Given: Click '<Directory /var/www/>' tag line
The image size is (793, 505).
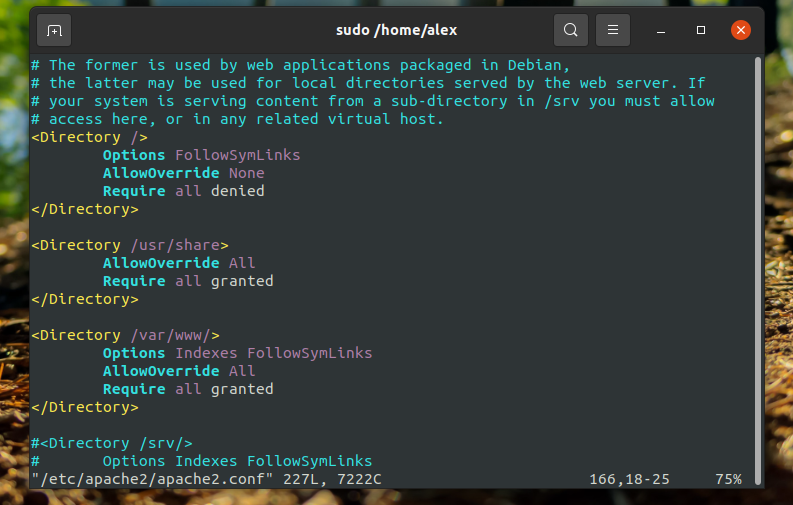Looking at the screenshot, I should (x=125, y=335).
